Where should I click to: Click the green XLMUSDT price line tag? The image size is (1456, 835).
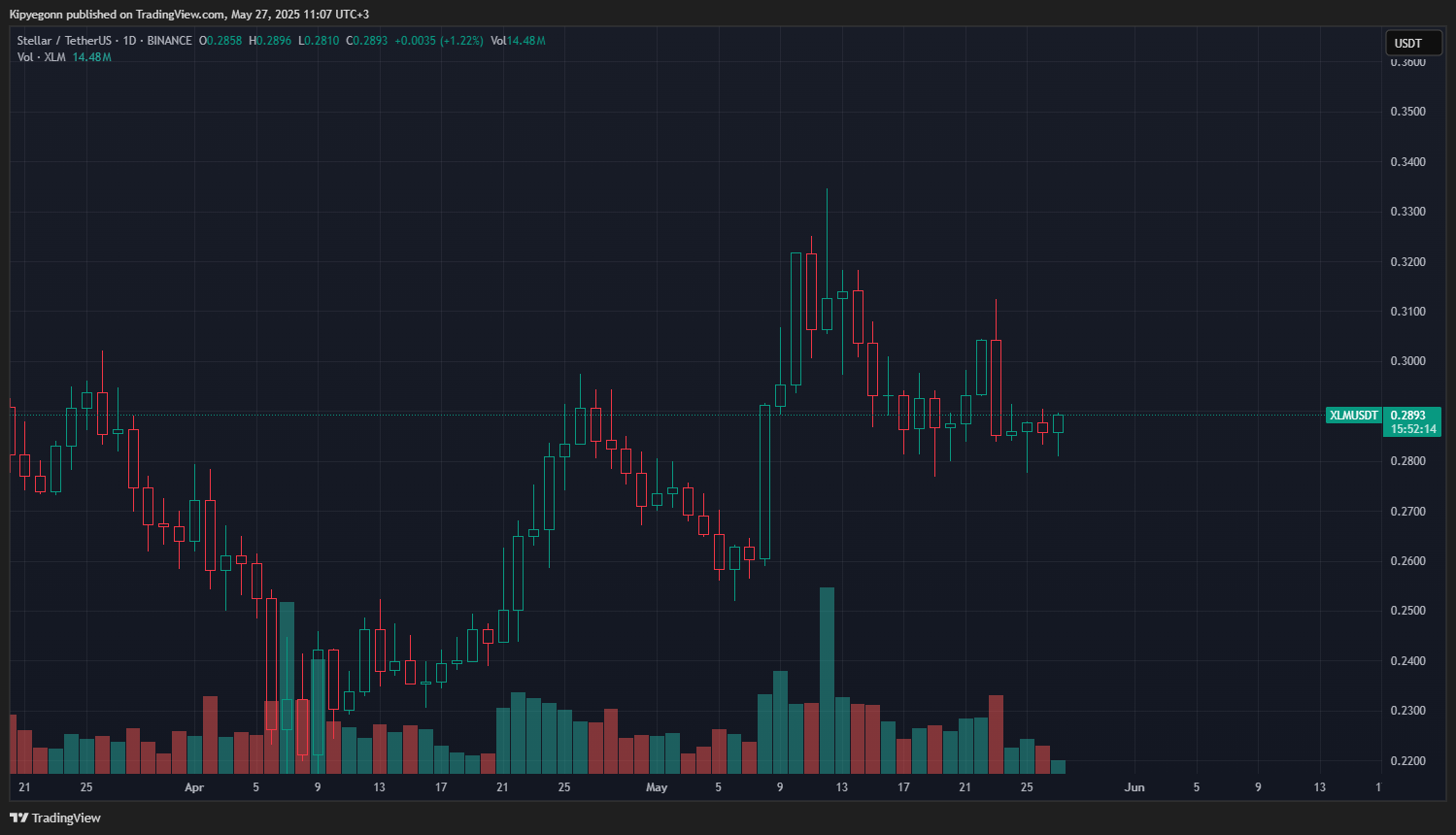1354,416
